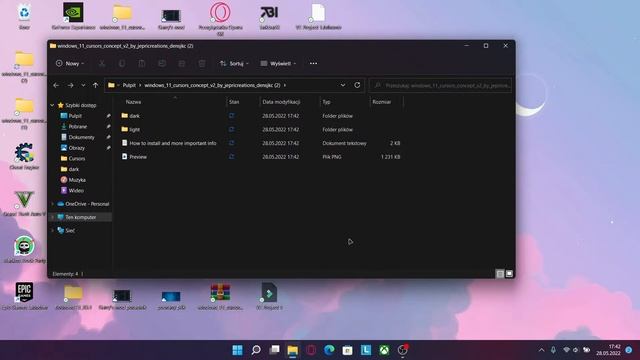Select the Recycle Bin desktop icon

[24, 16]
